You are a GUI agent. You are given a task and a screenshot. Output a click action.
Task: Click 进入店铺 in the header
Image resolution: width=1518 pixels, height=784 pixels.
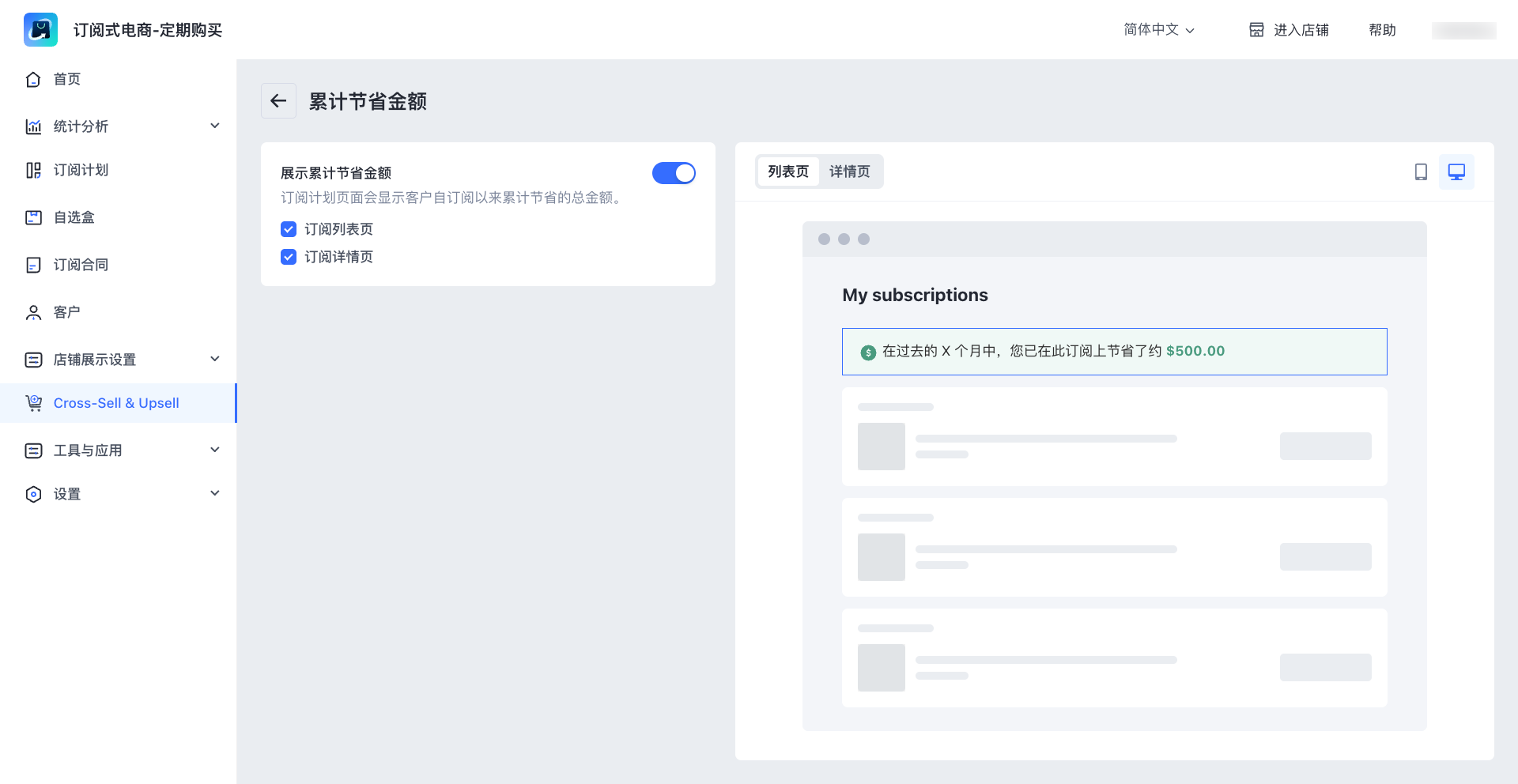point(1289,30)
